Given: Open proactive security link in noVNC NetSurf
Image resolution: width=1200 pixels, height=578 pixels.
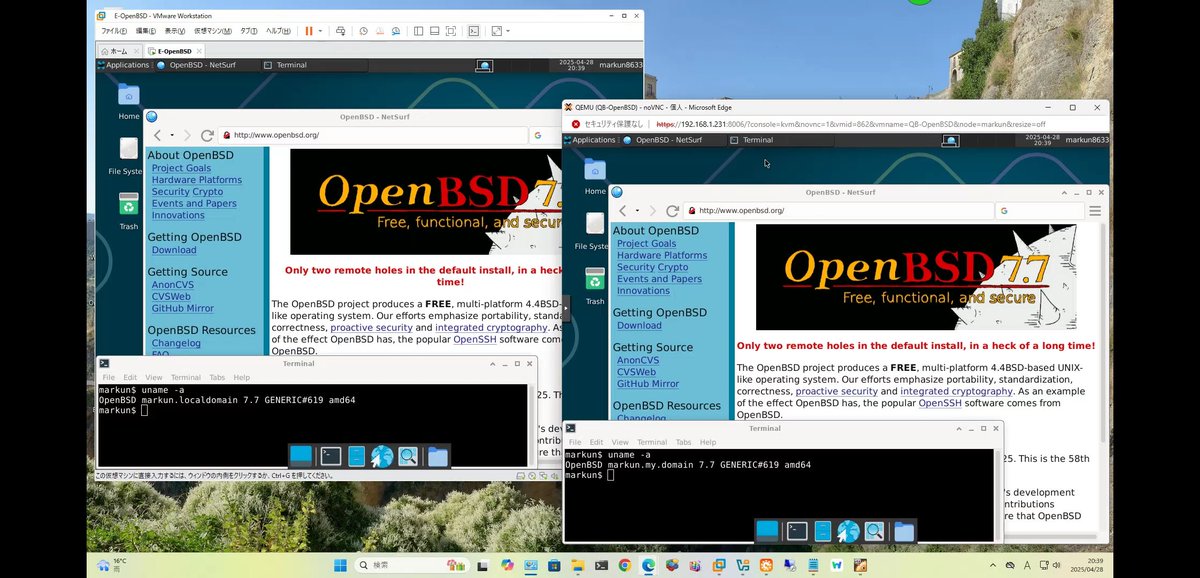Looking at the screenshot, I should click(x=836, y=391).
